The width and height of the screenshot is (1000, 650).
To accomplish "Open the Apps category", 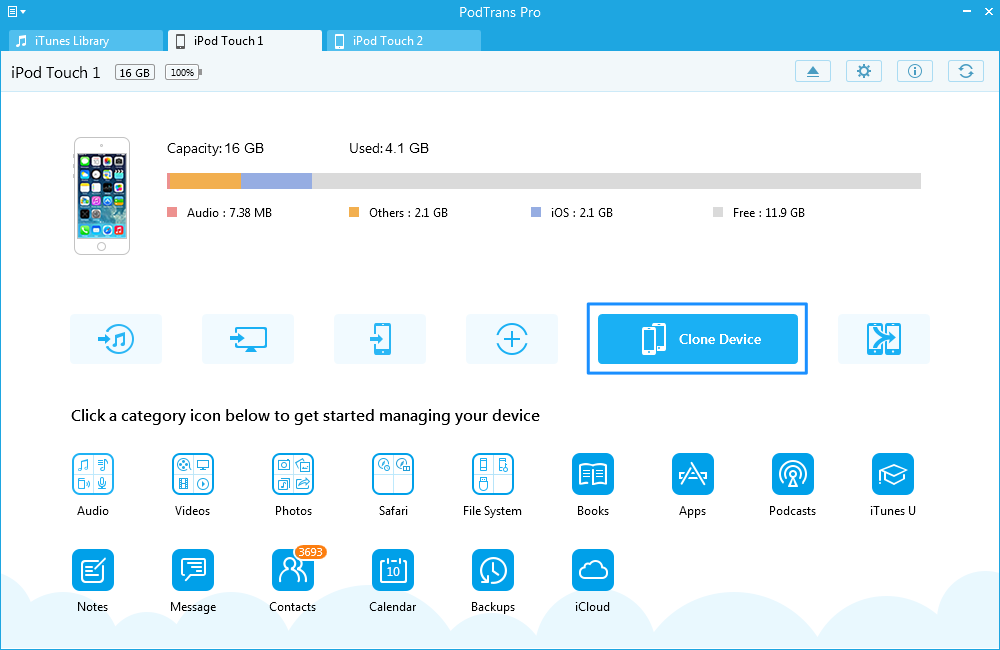I will click(693, 474).
